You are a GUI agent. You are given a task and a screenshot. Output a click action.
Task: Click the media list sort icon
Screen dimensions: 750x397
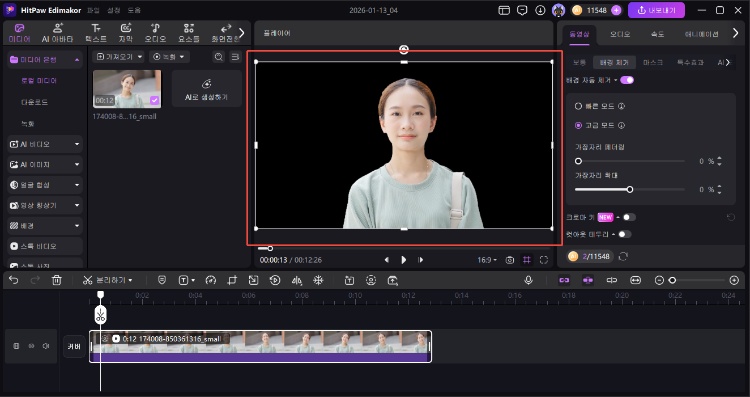pyautogui.click(x=235, y=57)
